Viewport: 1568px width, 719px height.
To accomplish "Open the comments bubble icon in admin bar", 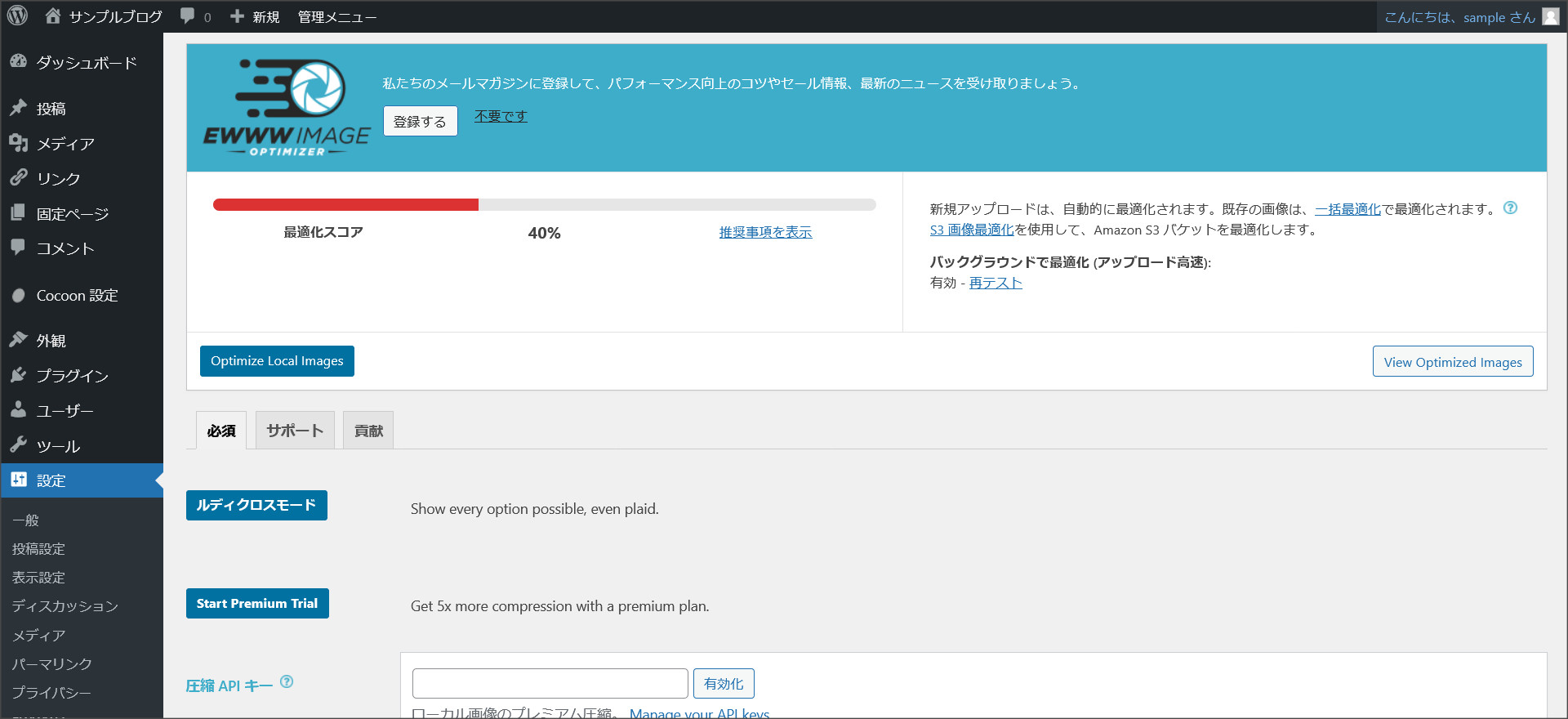I will (x=188, y=16).
